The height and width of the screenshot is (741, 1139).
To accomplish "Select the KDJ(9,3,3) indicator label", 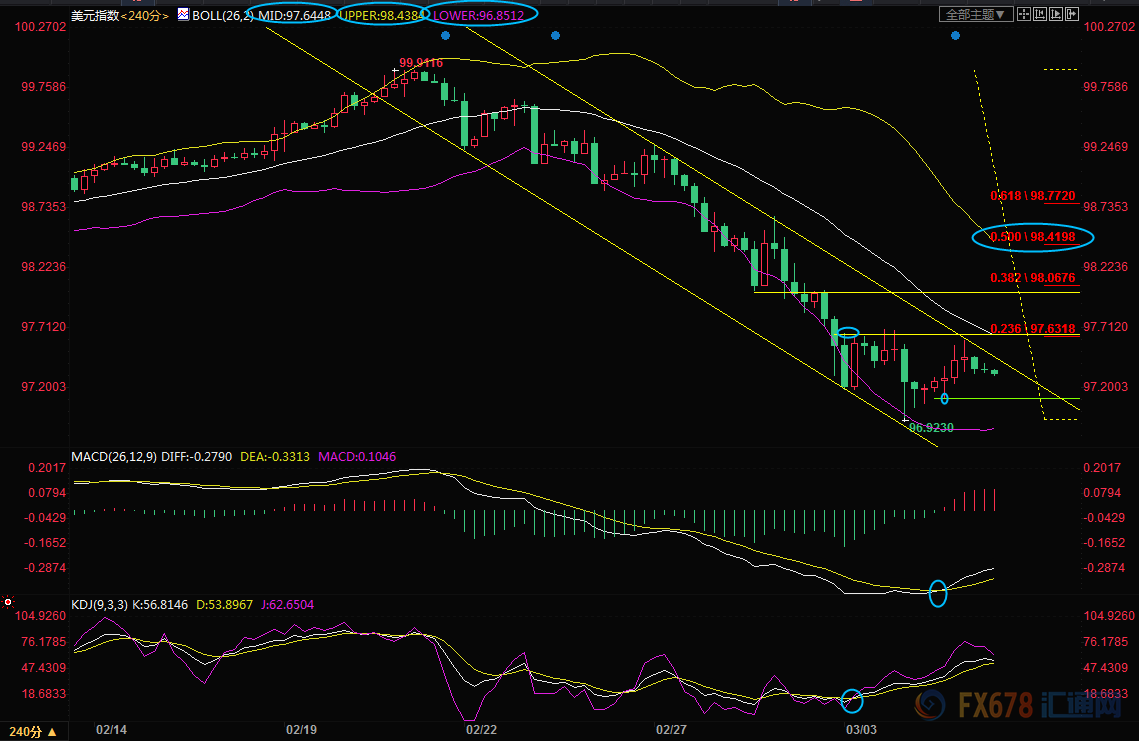I will coord(101,605).
